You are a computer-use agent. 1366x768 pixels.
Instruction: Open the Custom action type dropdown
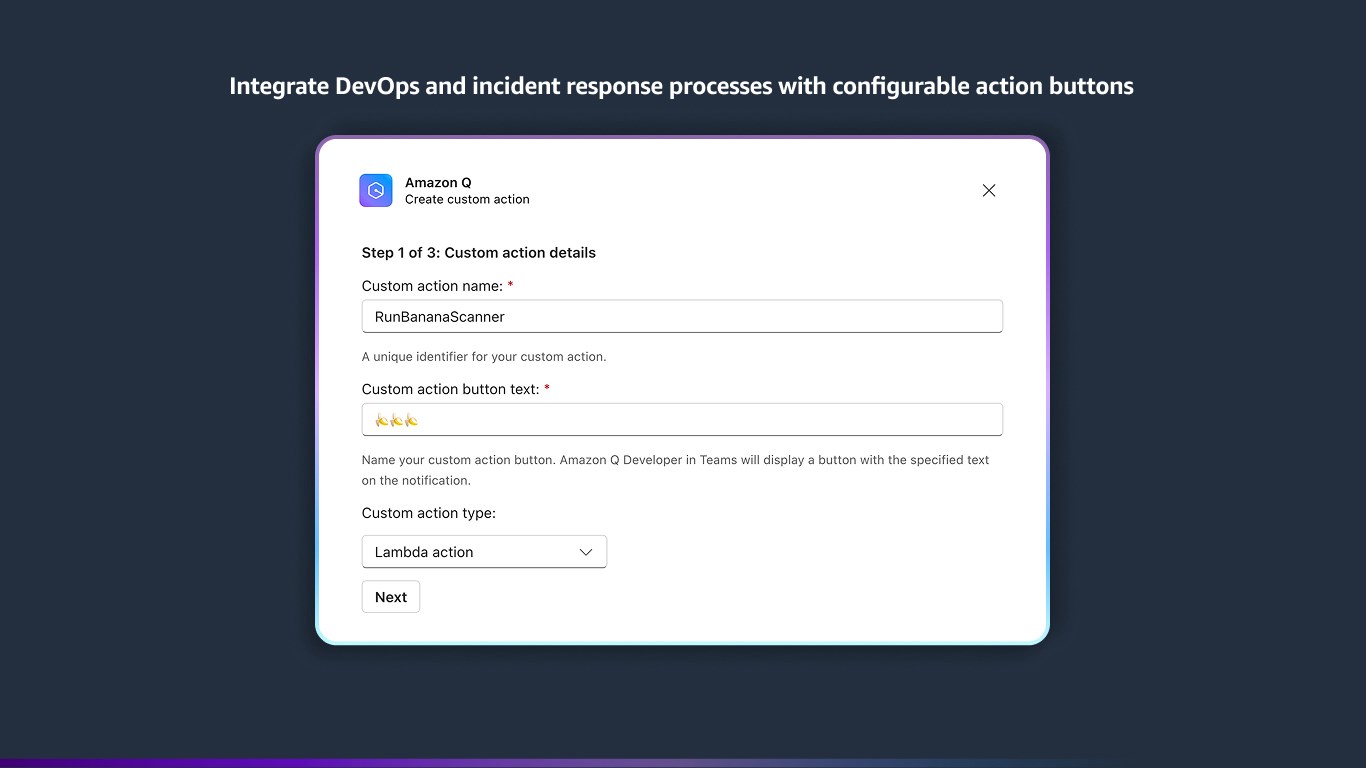[484, 552]
